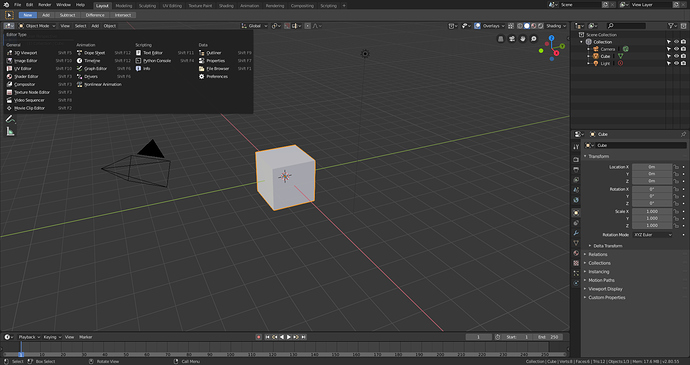The height and width of the screenshot is (365, 690).
Task: Click the Graph Editor icon
Action: click(x=80, y=69)
